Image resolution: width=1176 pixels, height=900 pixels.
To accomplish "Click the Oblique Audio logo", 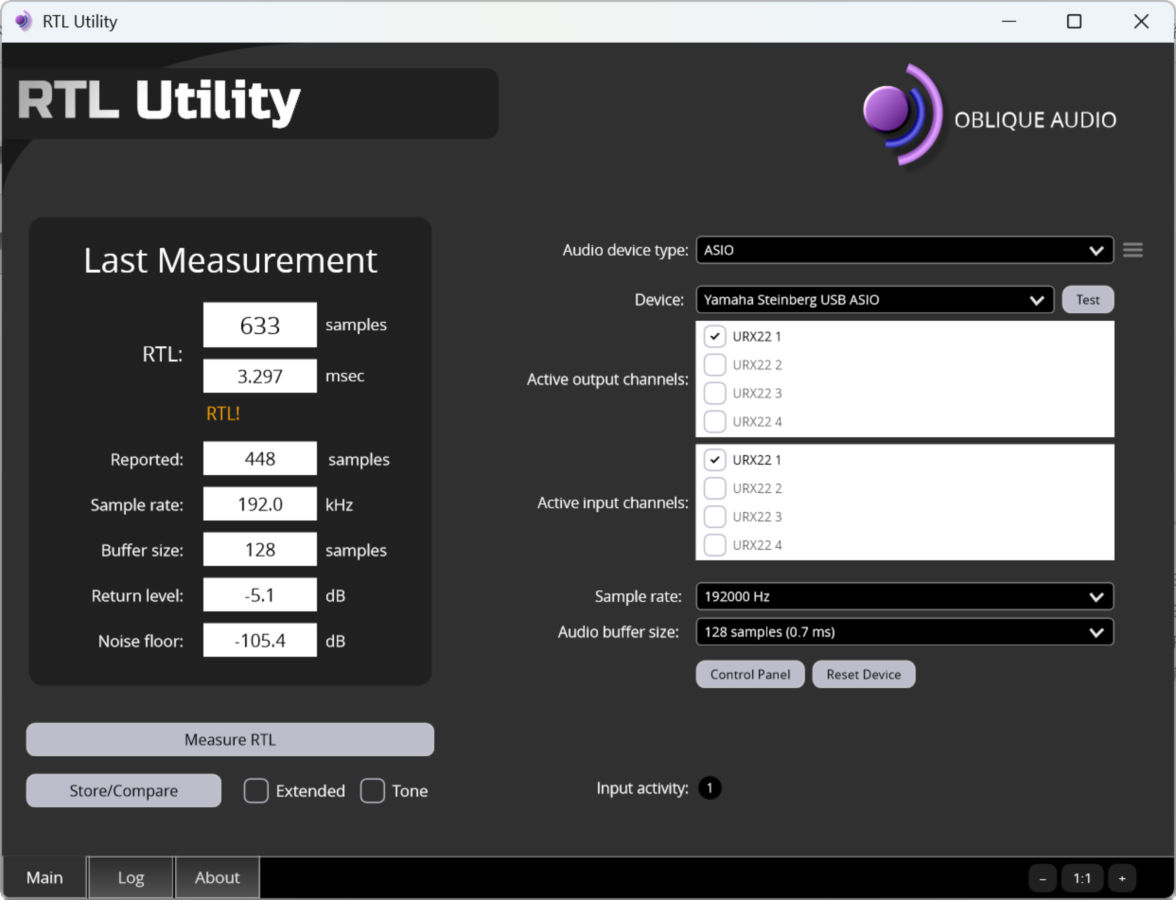I will tap(990, 116).
